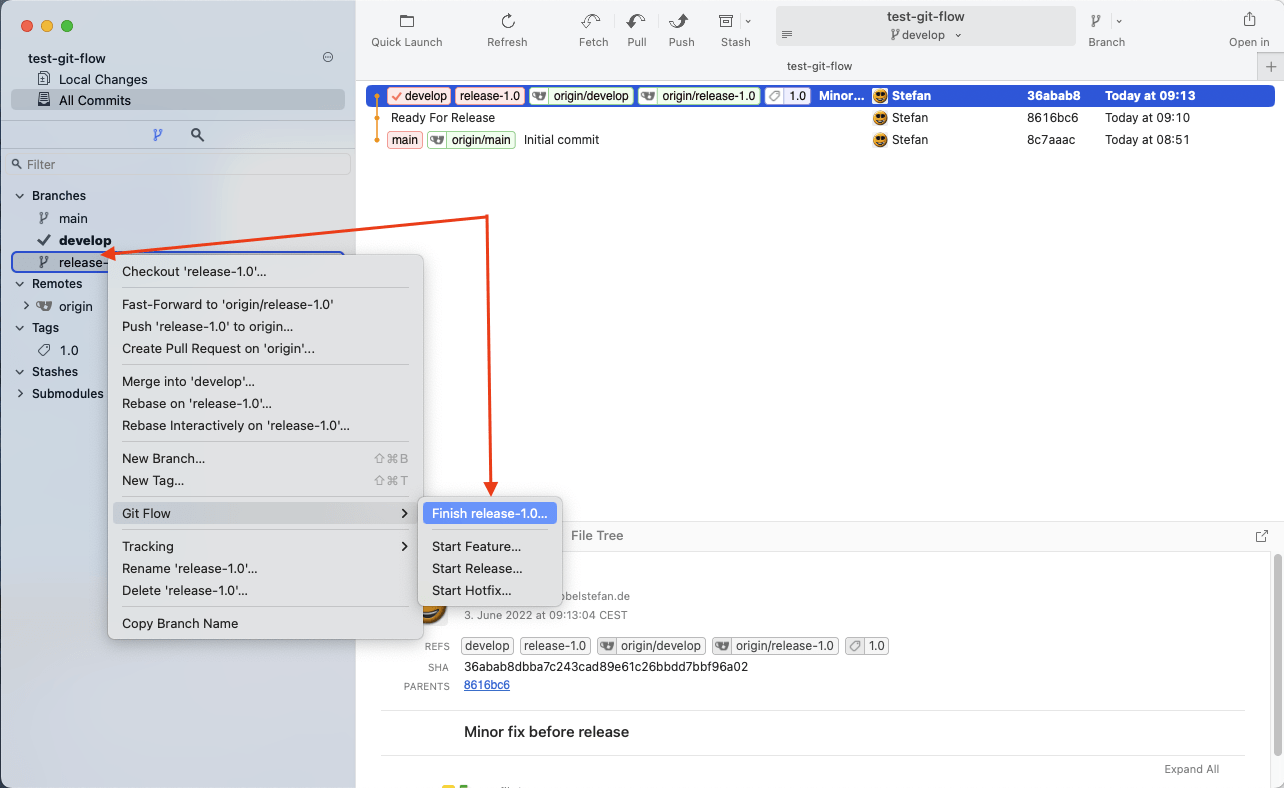Open the develop branch selector dropdown
The image size is (1284, 788).
(x=925, y=35)
